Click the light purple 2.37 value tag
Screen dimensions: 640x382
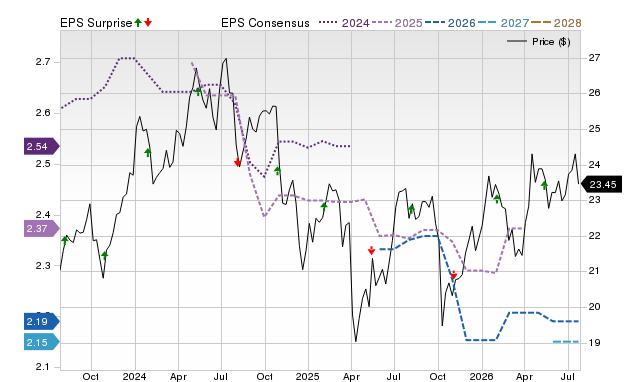pyautogui.click(x=41, y=229)
